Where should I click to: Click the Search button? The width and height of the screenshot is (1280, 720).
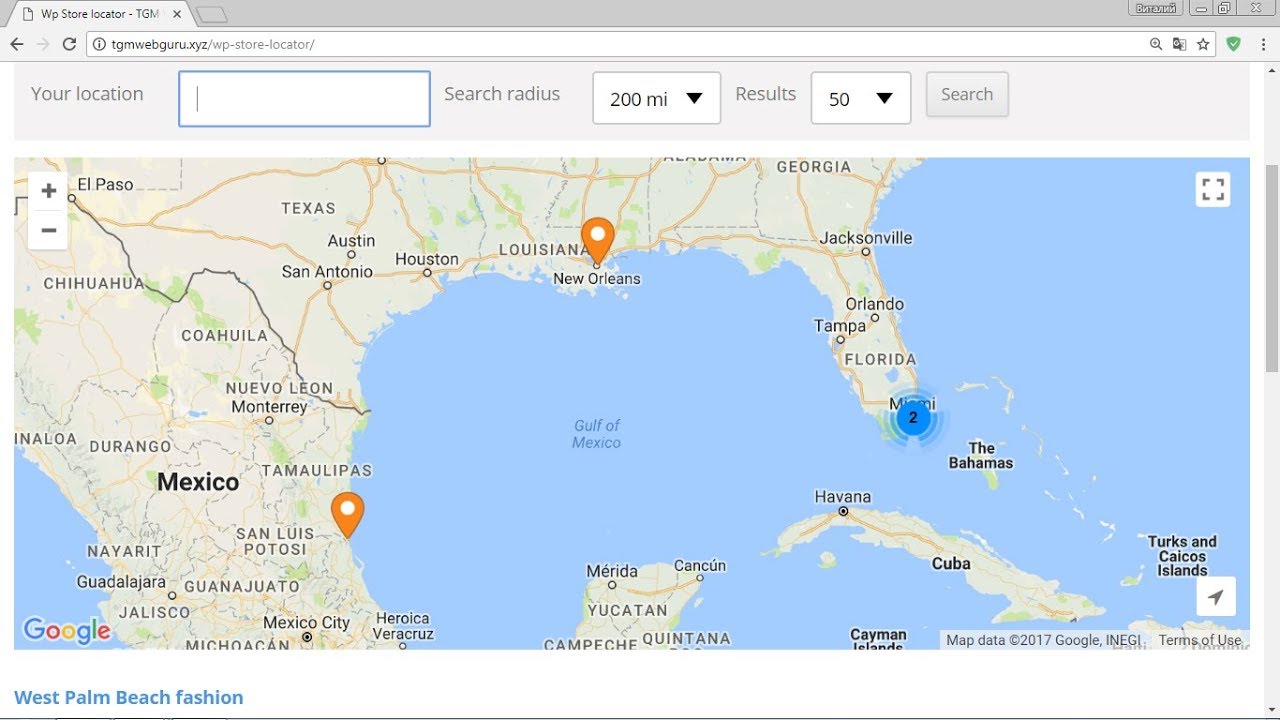(x=967, y=94)
